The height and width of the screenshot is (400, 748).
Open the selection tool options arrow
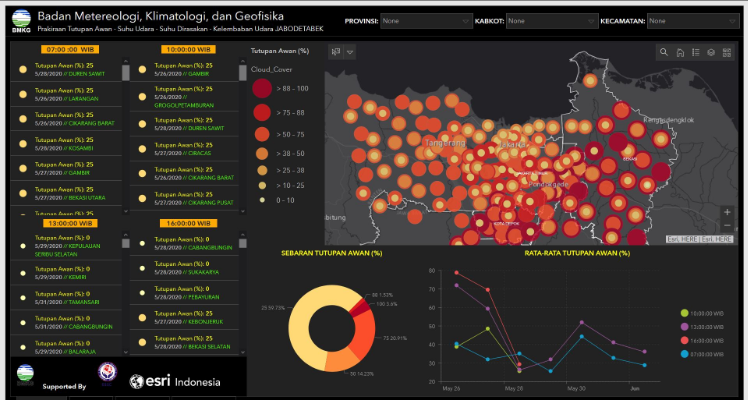[x=350, y=52]
